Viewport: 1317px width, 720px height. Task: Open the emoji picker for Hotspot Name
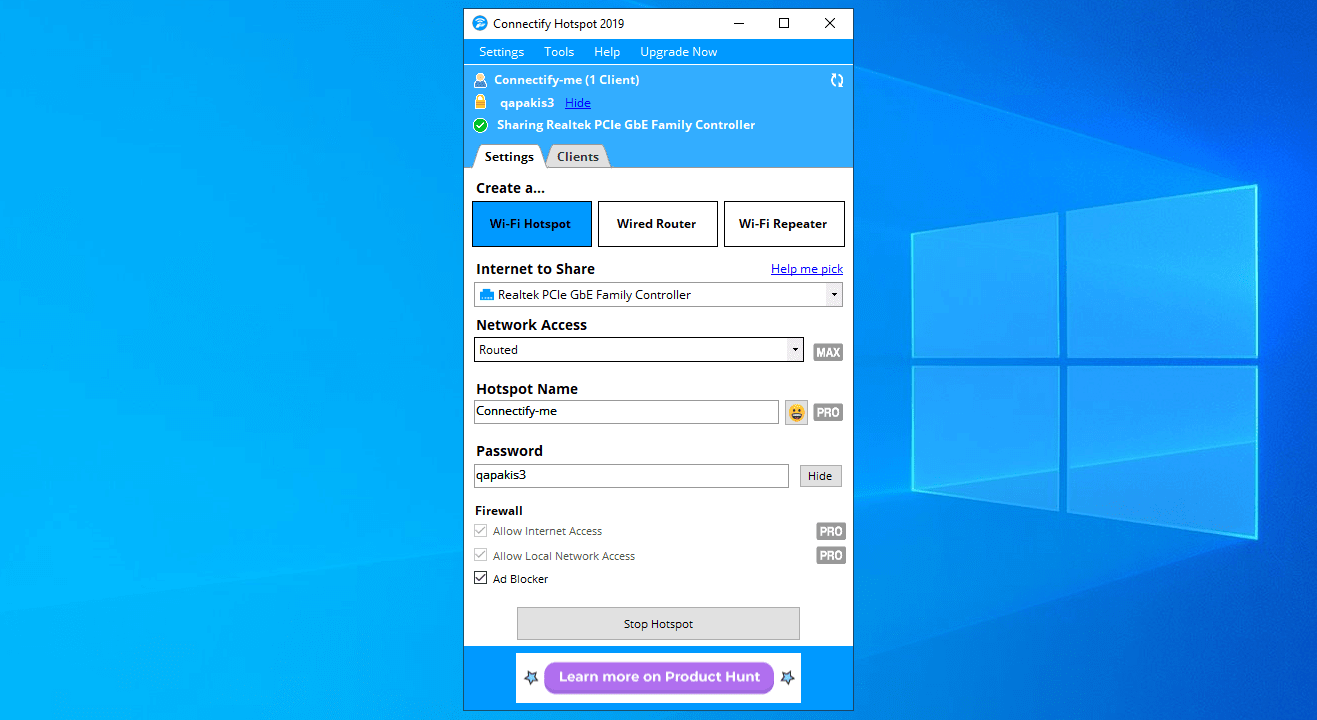click(796, 412)
